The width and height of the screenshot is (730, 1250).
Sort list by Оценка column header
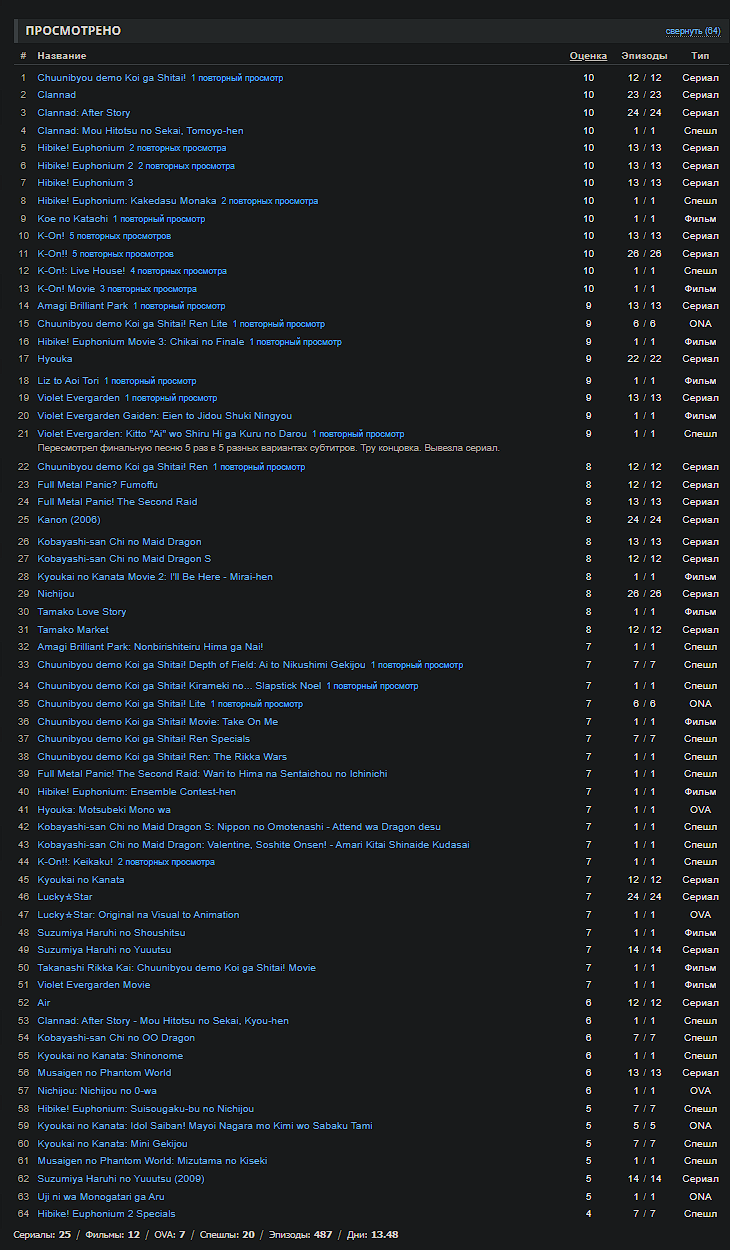click(588, 56)
